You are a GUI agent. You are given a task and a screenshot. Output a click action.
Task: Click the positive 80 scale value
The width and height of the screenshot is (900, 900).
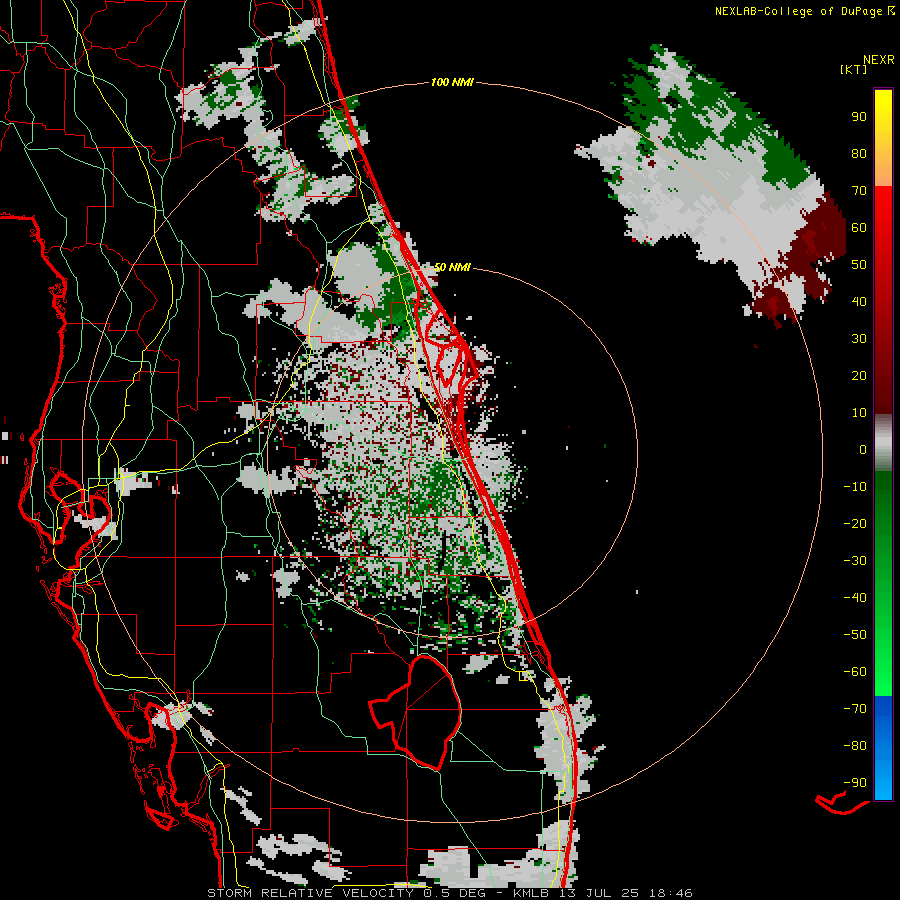tap(859, 153)
